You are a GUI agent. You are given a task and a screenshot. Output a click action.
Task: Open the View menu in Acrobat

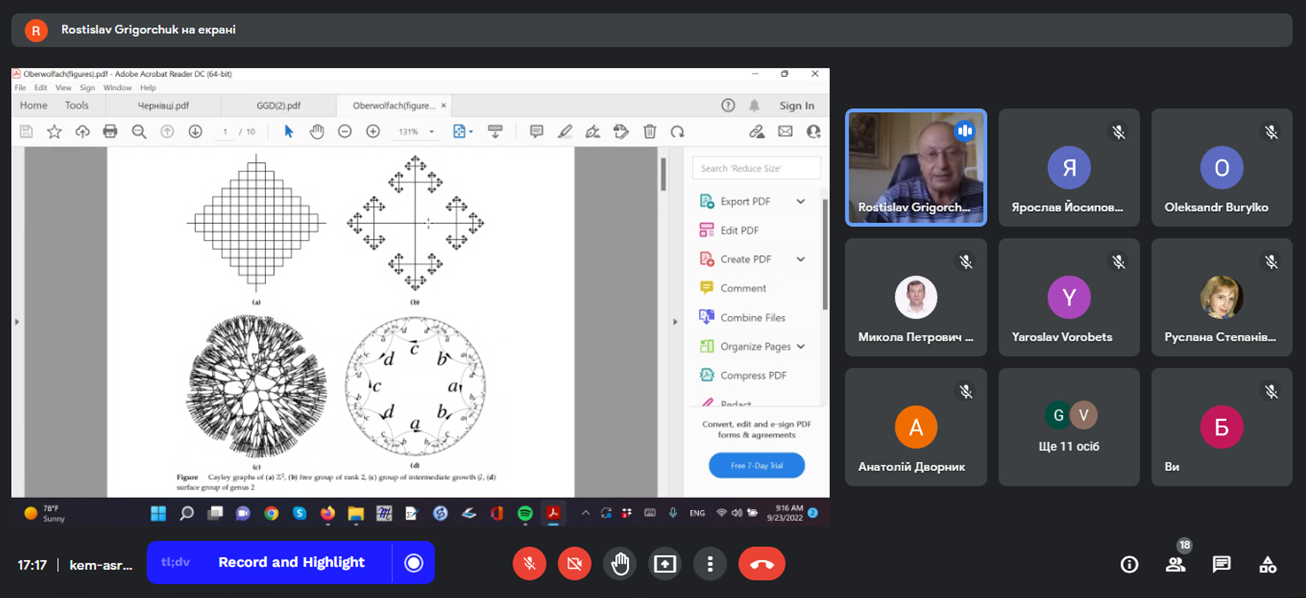63,88
